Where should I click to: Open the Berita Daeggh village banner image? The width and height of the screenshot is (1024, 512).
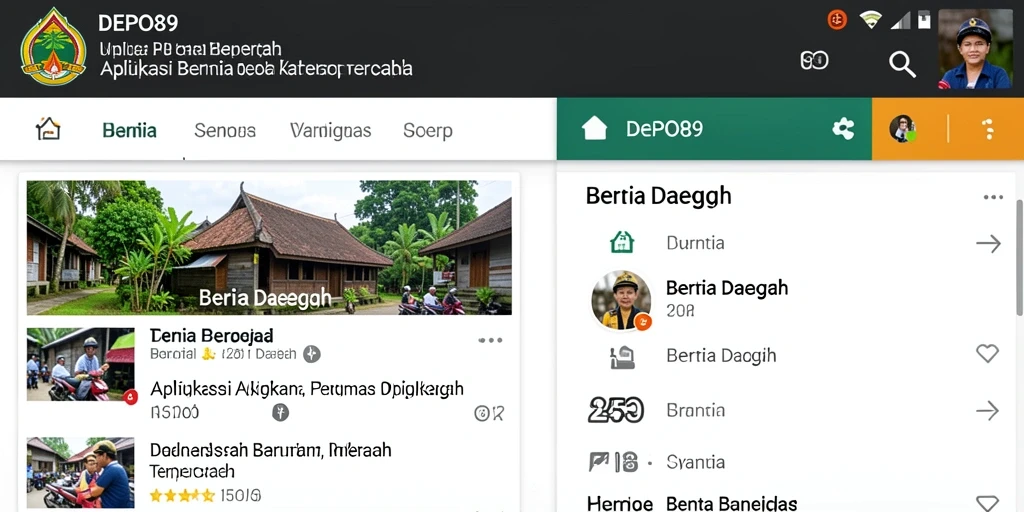click(x=269, y=248)
